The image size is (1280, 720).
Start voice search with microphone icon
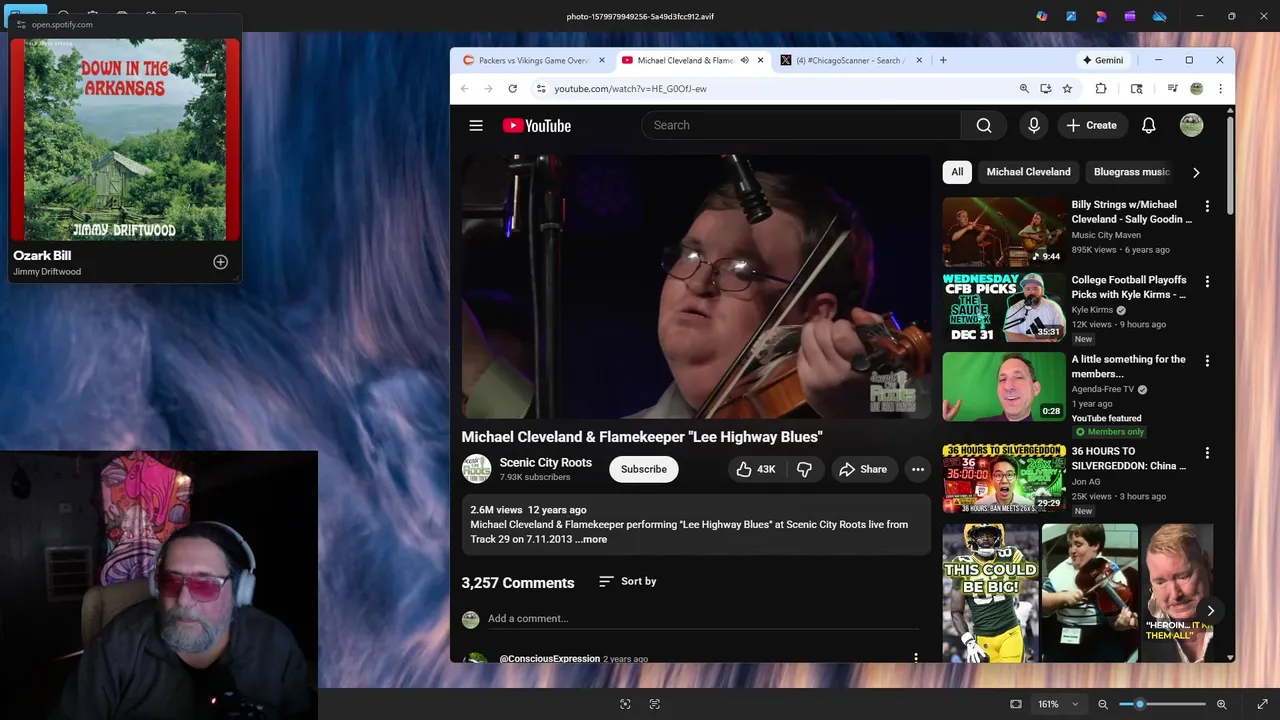(x=1034, y=125)
